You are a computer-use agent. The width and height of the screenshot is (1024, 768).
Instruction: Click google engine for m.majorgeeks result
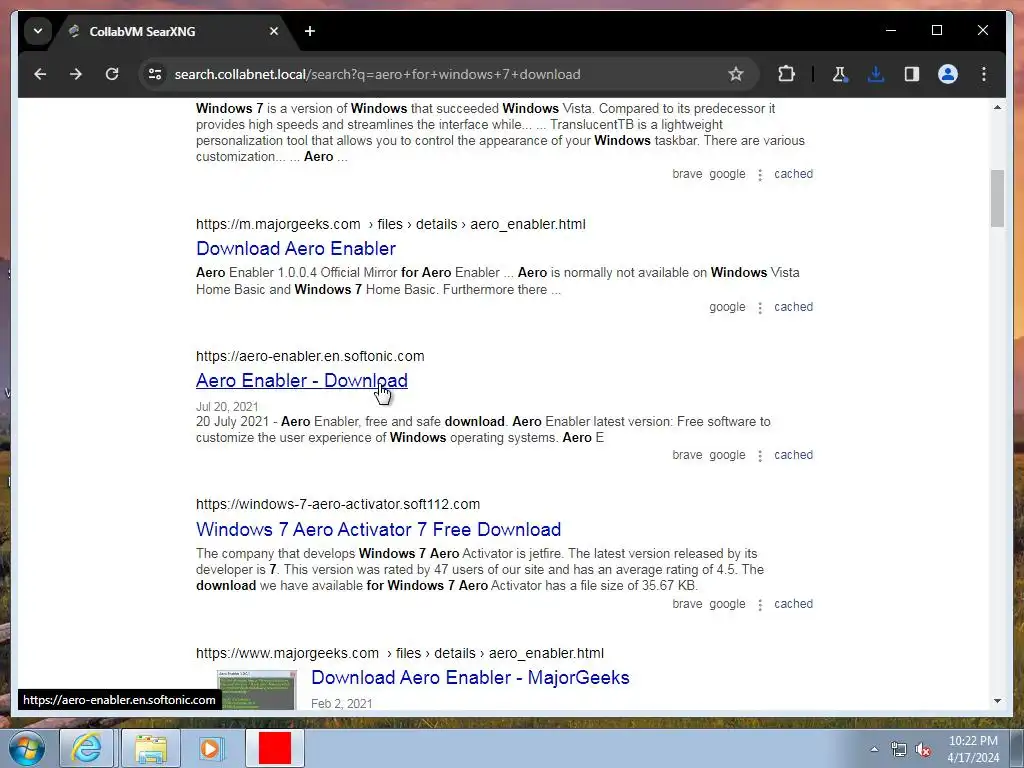(x=727, y=307)
